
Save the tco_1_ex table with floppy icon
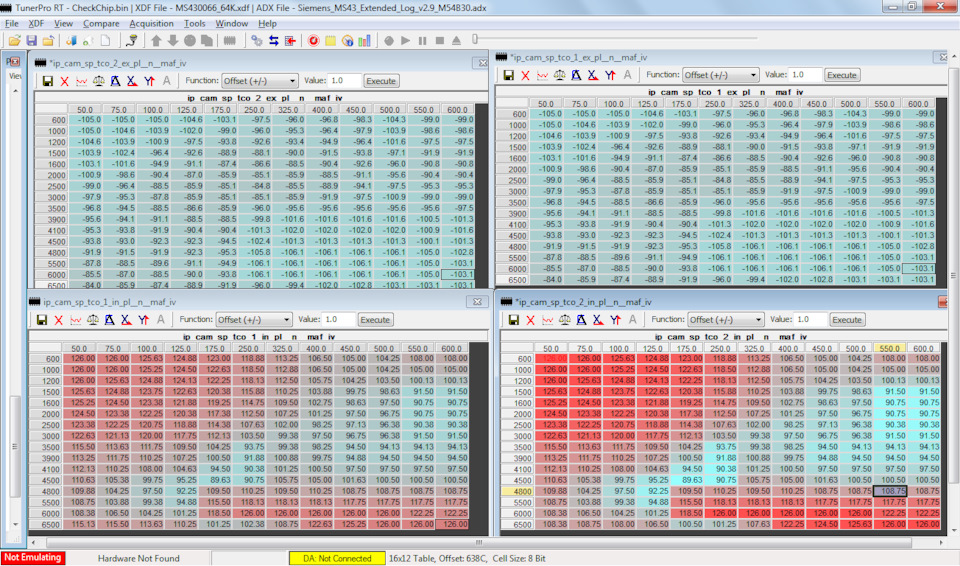coord(508,75)
